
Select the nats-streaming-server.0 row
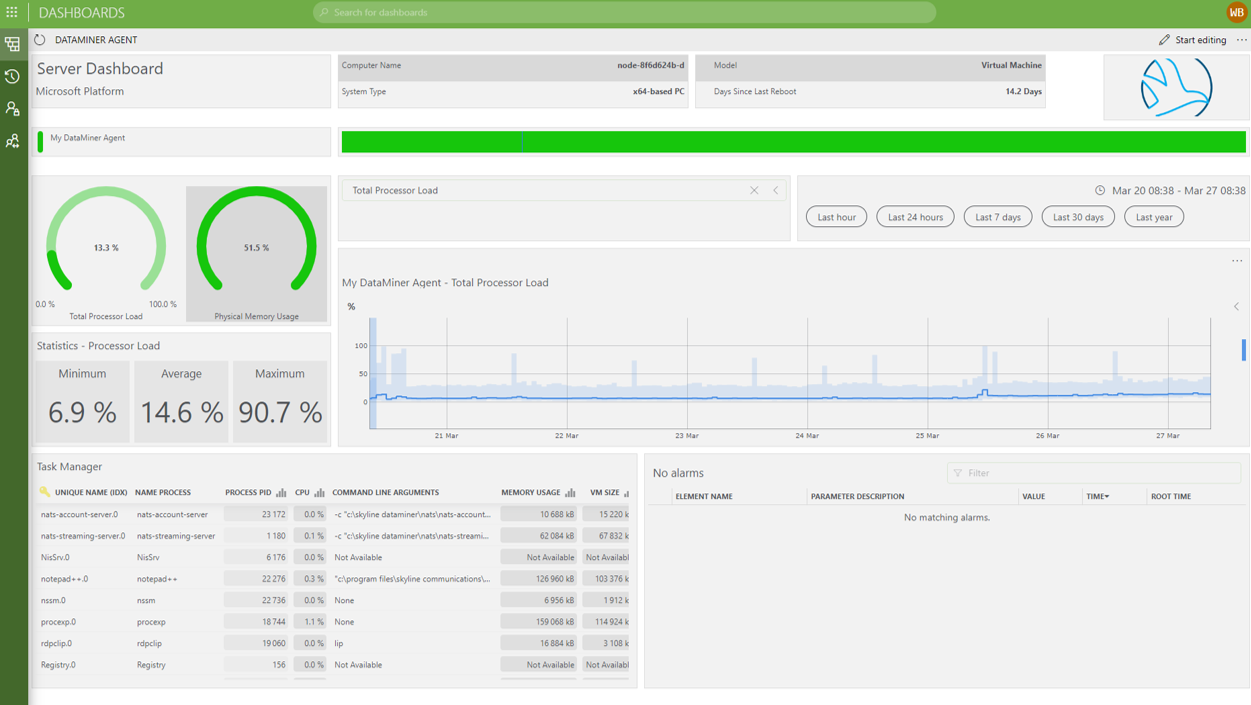334,536
